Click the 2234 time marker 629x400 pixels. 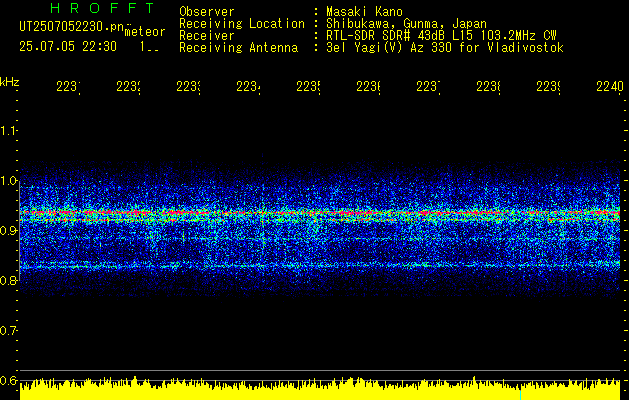(248, 86)
